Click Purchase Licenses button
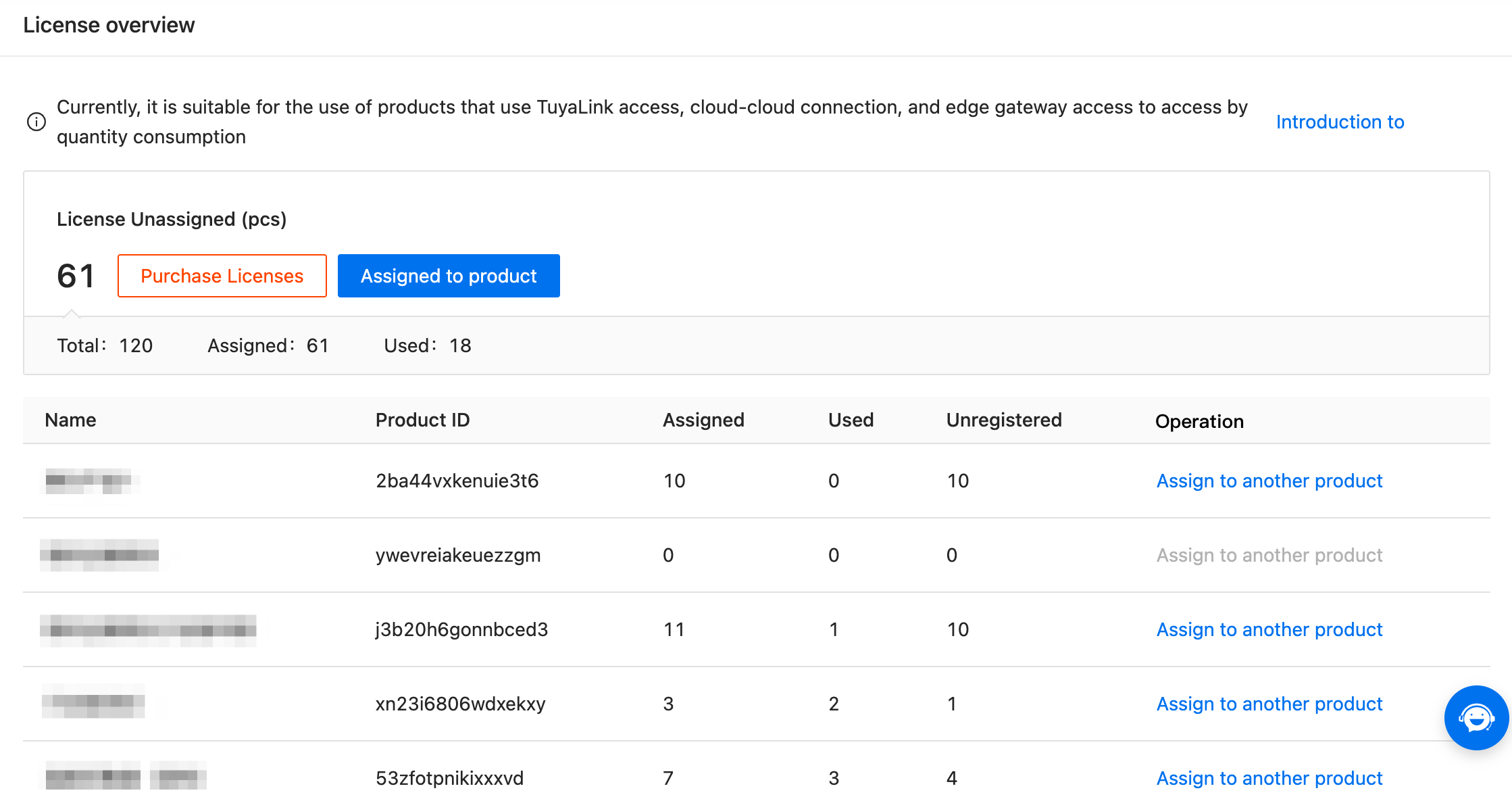The width and height of the screenshot is (1512, 799). (222, 276)
